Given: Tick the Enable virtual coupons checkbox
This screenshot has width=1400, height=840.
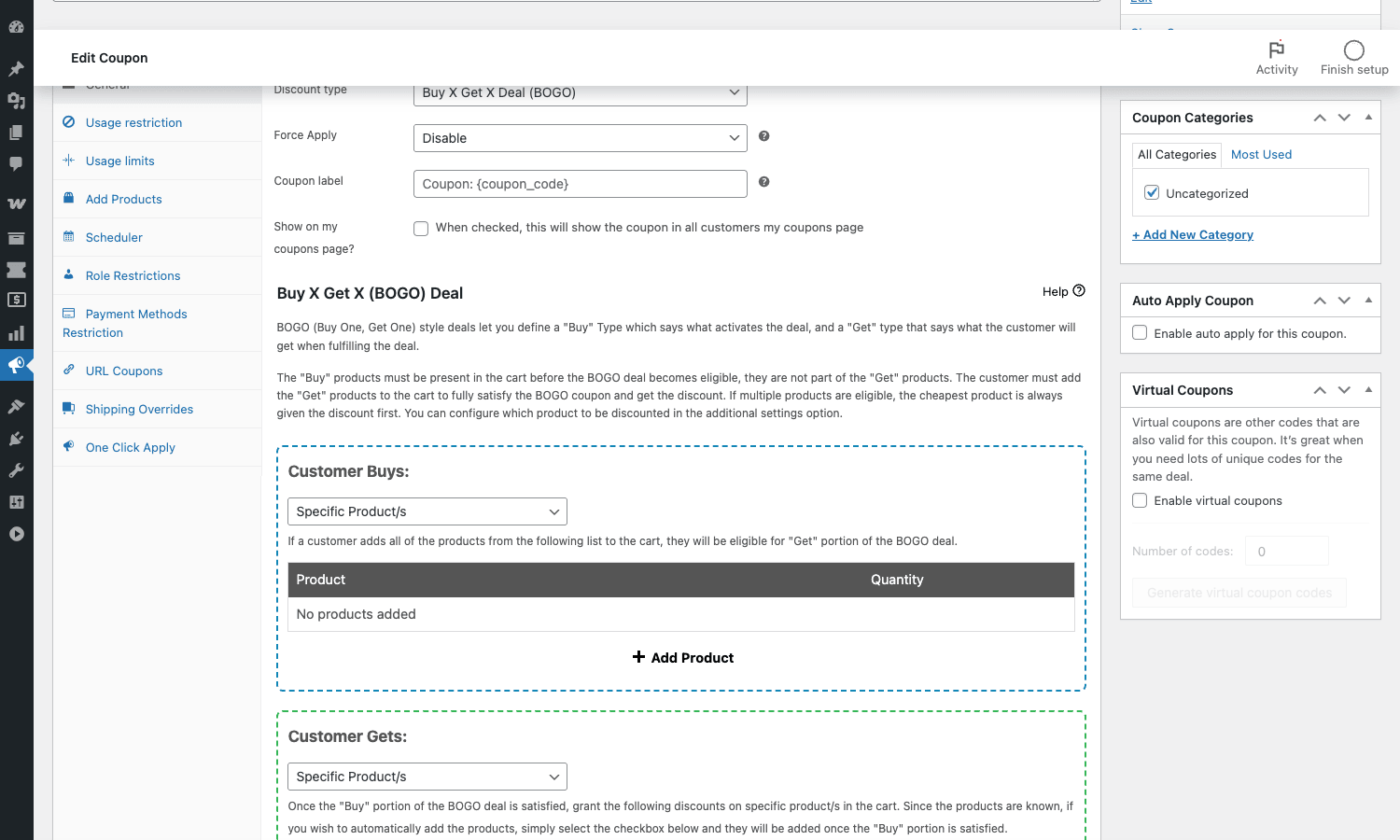Looking at the screenshot, I should click(1140, 500).
